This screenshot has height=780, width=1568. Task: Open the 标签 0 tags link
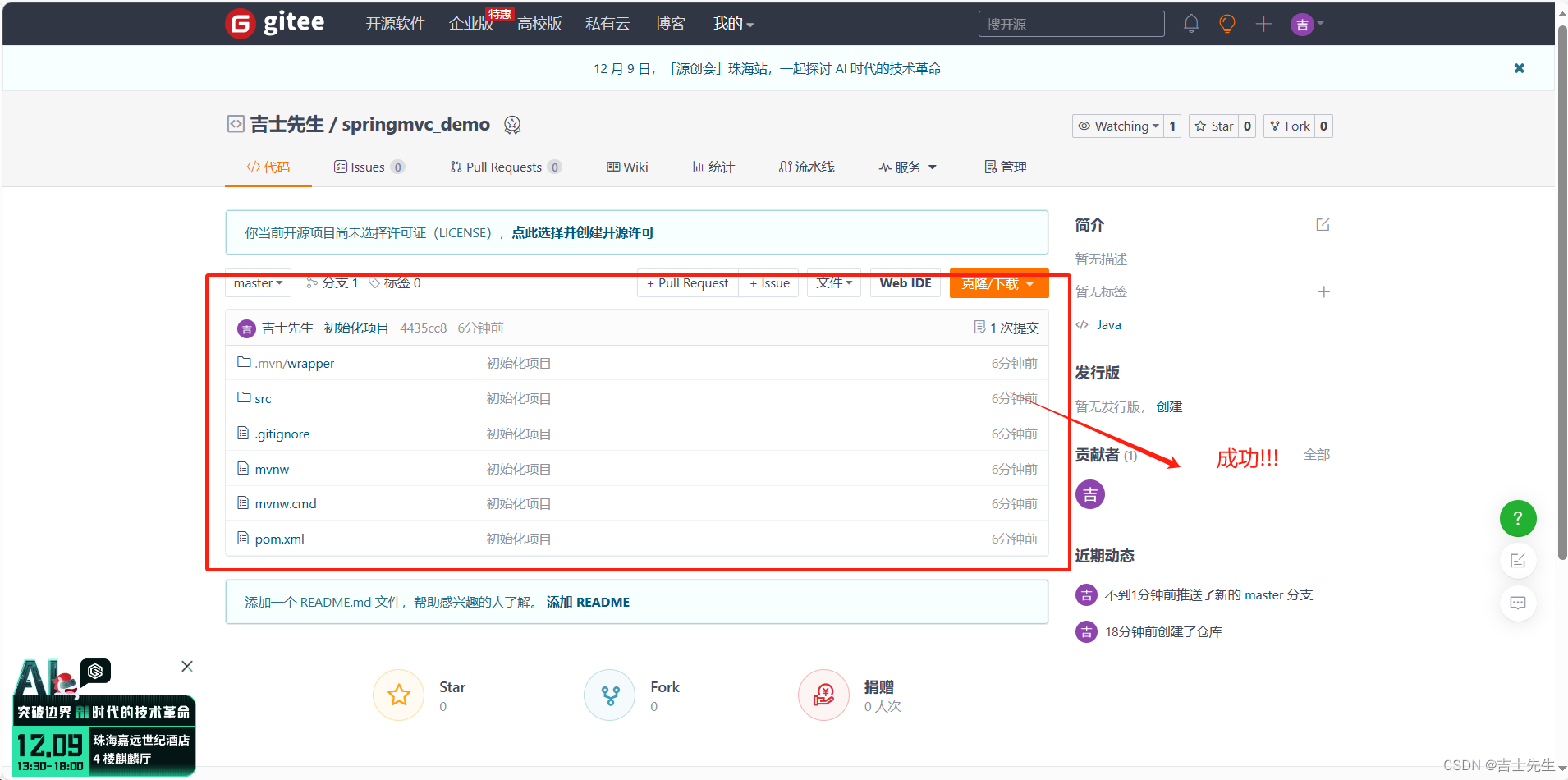tap(395, 282)
